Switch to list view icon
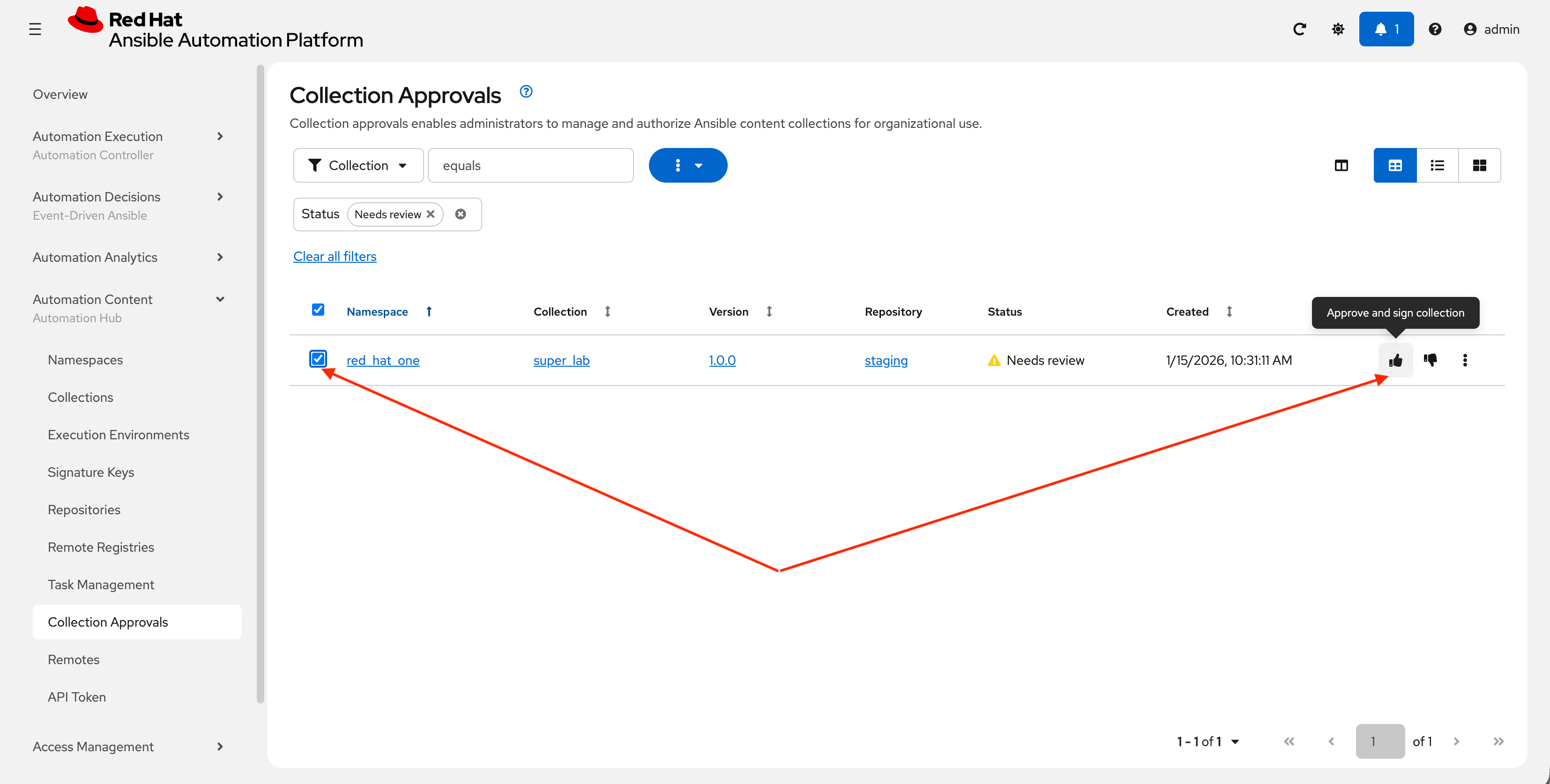The image size is (1550, 784). coord(1437,165)
